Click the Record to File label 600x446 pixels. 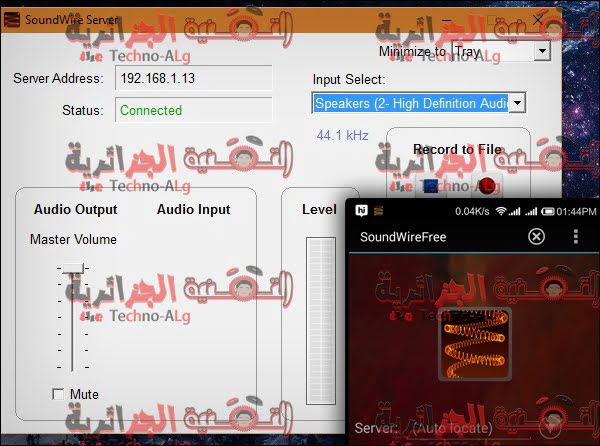click(x=457, y=149)
